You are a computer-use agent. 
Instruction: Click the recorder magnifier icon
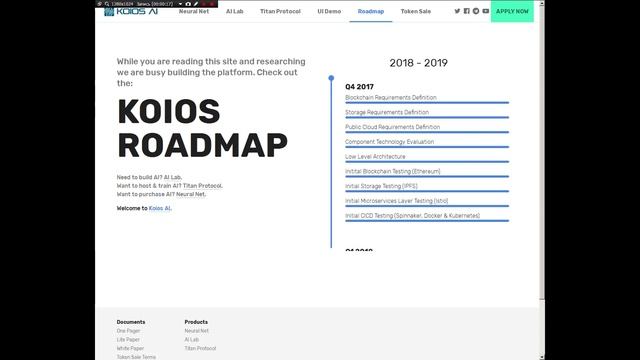click(107, 4)
